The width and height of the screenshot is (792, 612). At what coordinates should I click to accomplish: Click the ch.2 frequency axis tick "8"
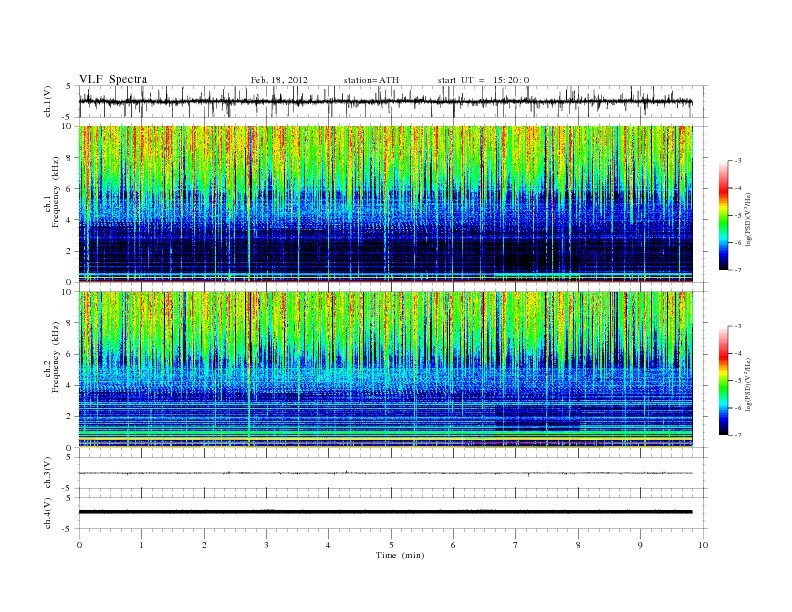tap(69, 323)
